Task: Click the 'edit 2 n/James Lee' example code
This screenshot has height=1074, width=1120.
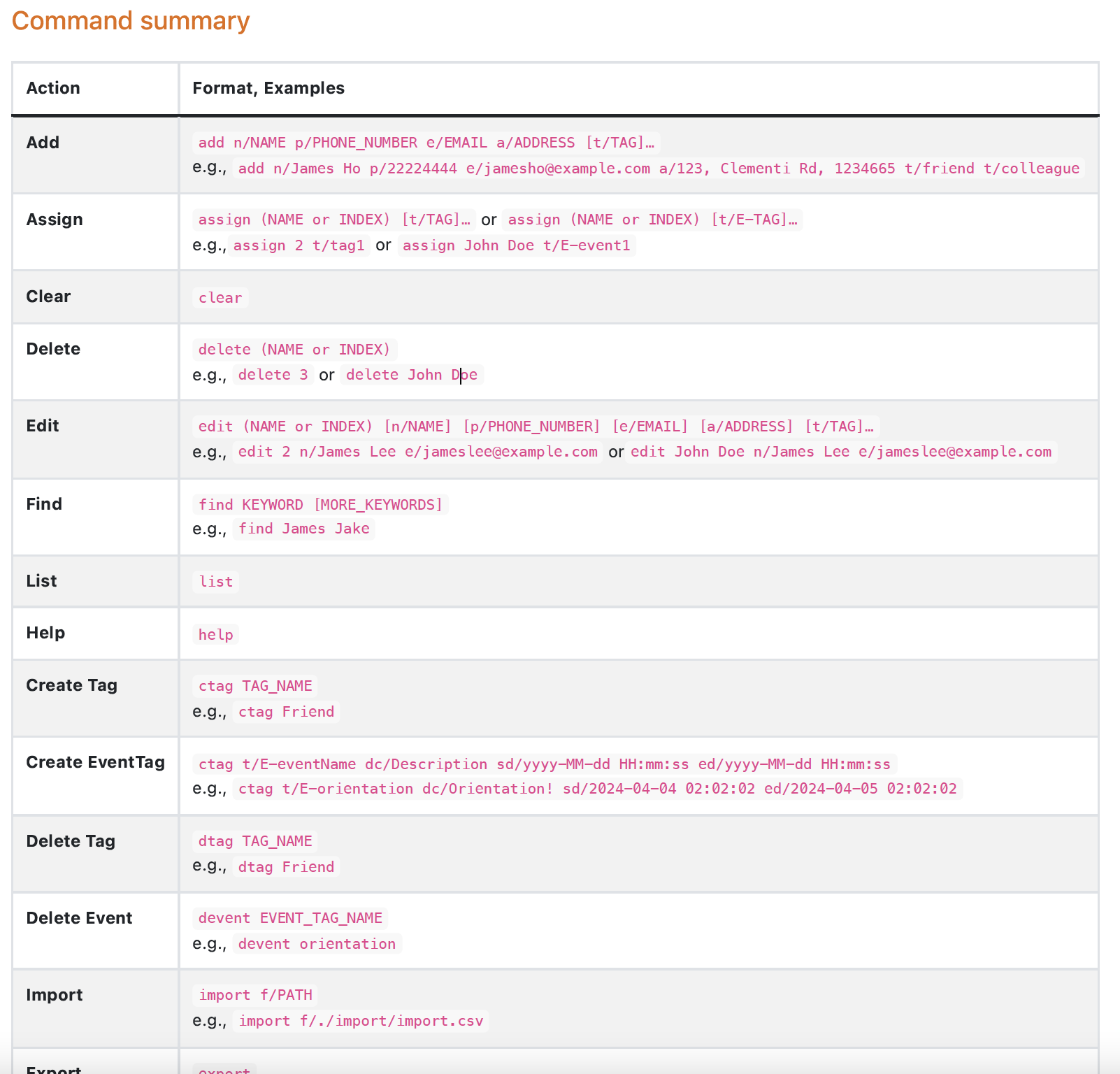Action: click(418, 452)
